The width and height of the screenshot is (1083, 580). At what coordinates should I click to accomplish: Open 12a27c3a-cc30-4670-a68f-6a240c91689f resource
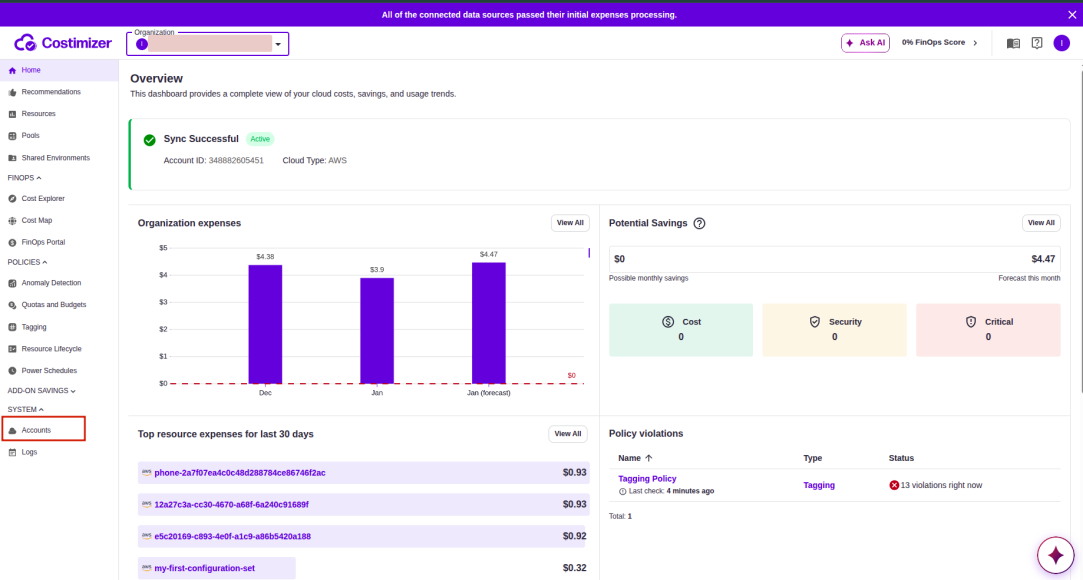tap(231, 505)
